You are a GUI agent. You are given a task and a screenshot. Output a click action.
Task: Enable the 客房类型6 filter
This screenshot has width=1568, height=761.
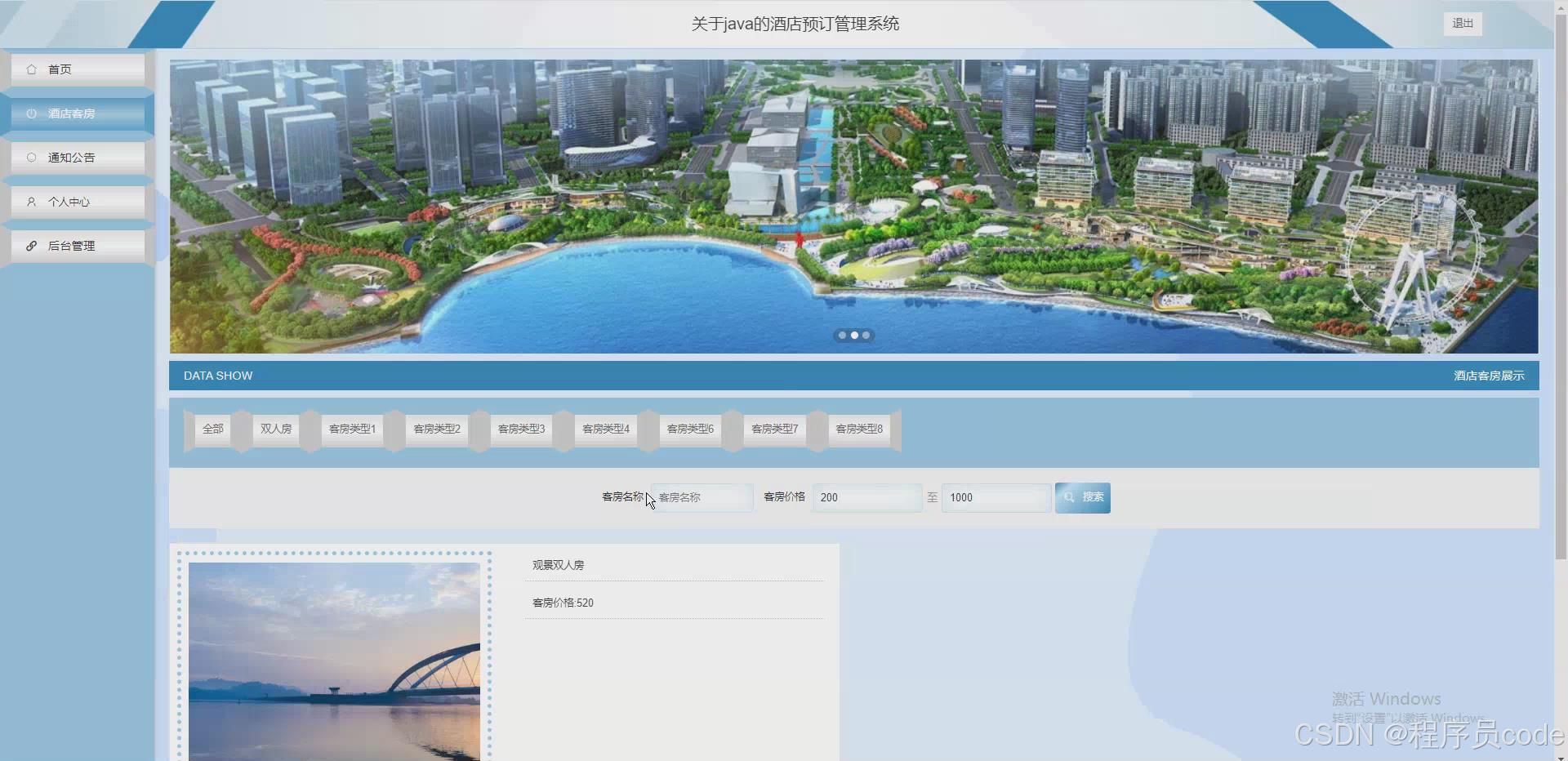pyautogui.click(x=689, y=429)
